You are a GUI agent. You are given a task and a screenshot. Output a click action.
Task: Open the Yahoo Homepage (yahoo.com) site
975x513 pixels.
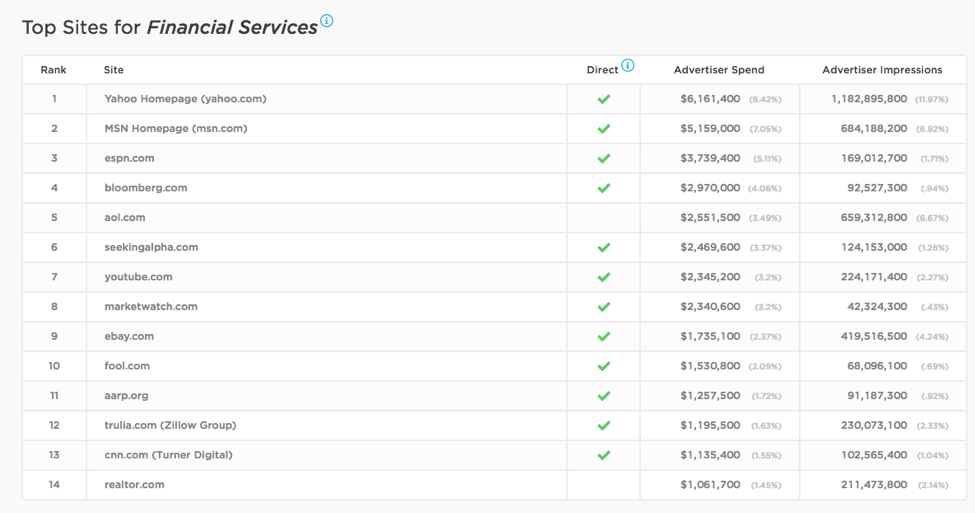(x=185, y=98)
